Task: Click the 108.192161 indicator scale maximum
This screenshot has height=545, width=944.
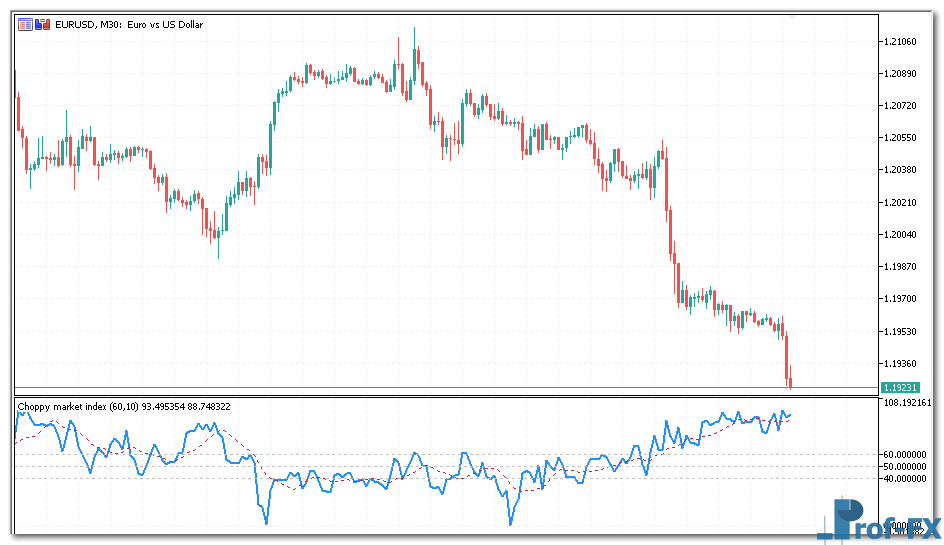Action: coord(908,402)
